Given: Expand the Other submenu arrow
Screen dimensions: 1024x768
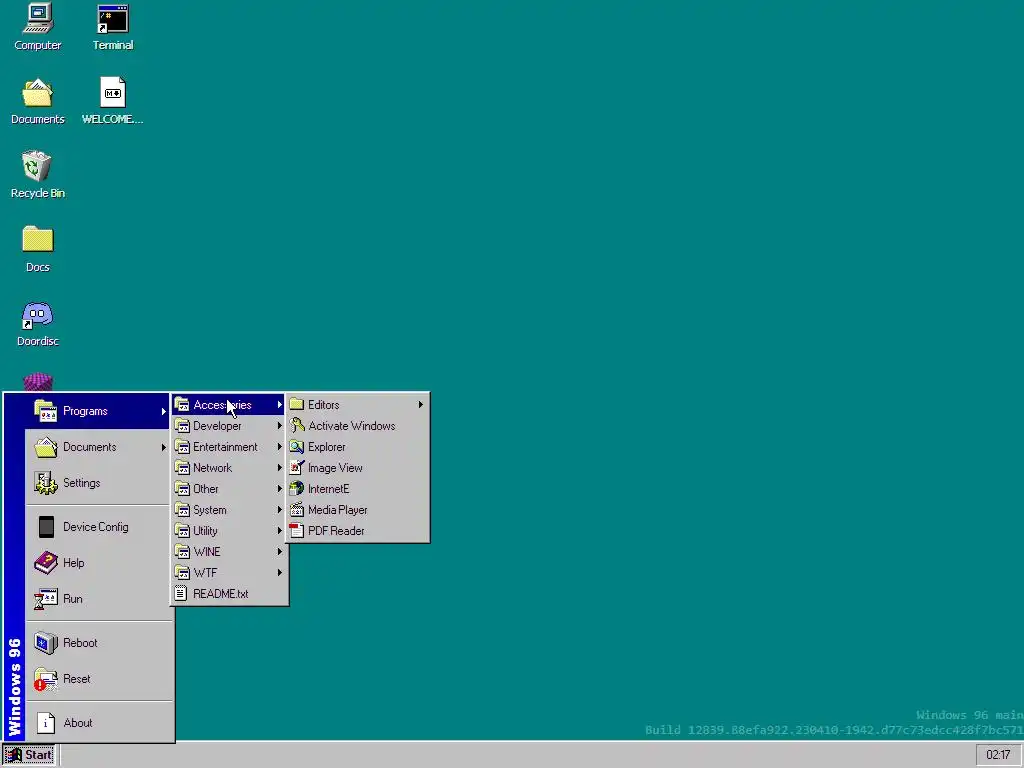Looking at the screenshot, I should 280,488.
